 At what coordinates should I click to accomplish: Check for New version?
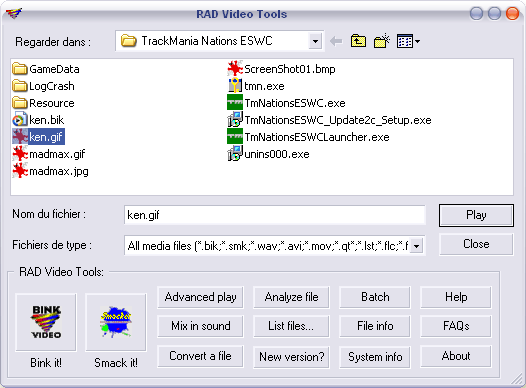(x=291, y=357)
